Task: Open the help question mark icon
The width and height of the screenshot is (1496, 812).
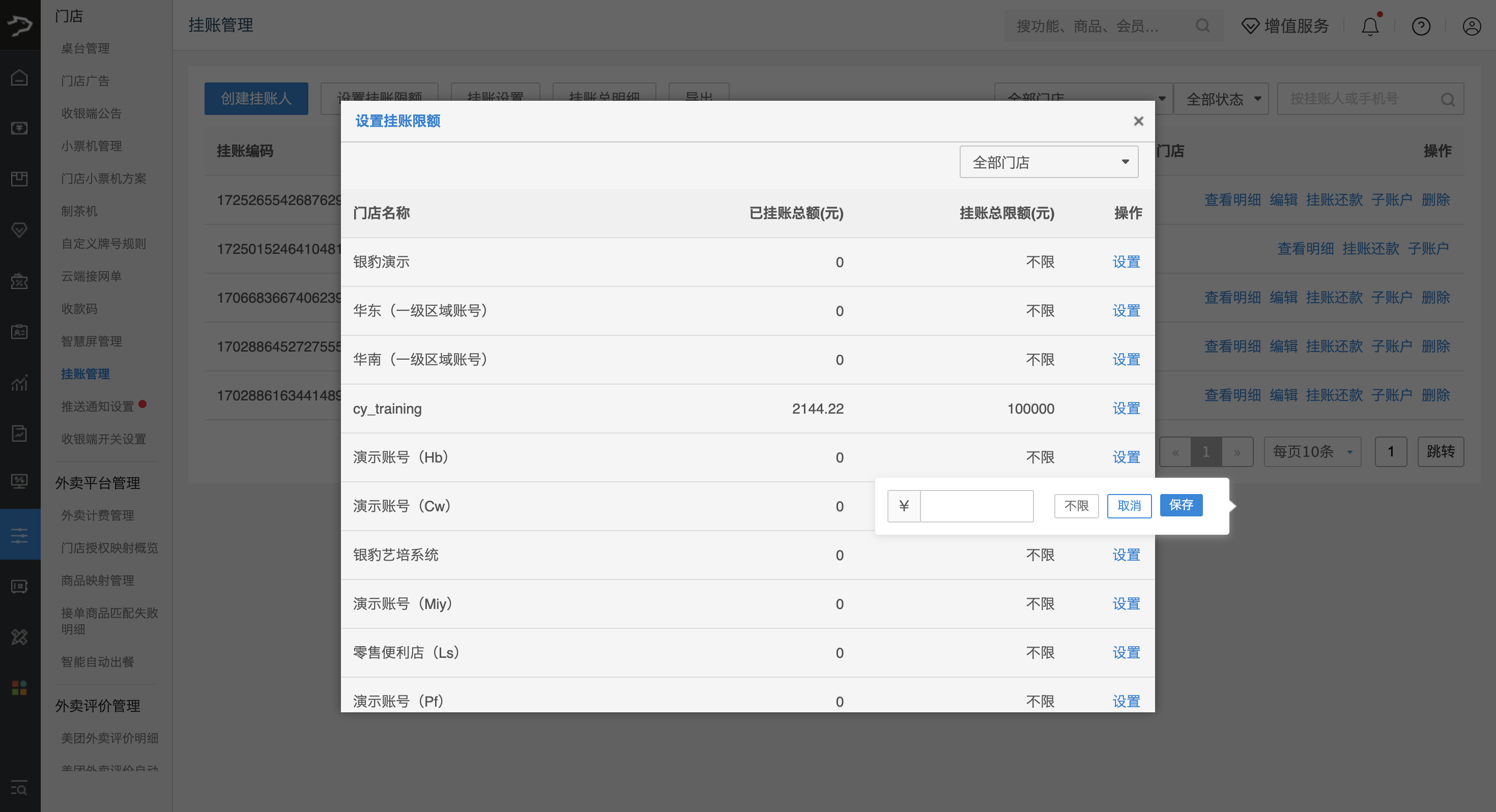Action: click(x=1421, y=25)
